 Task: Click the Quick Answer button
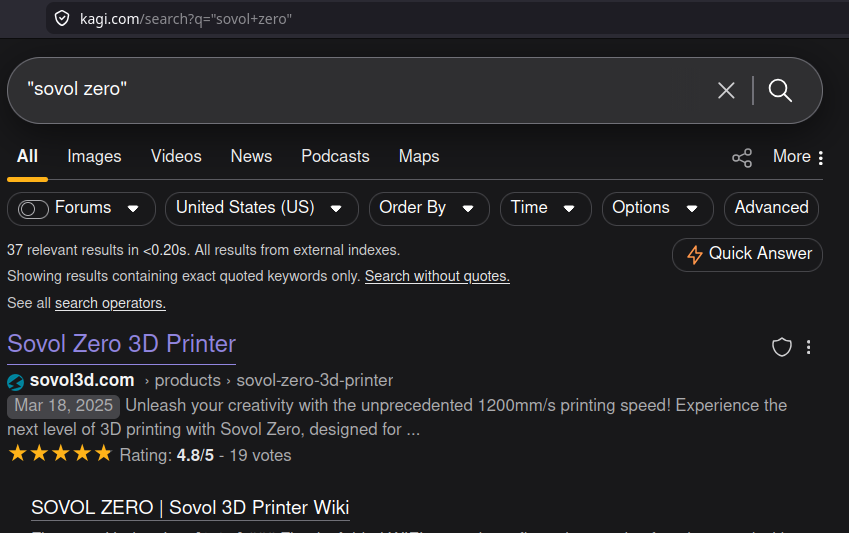tap(747, 255)
